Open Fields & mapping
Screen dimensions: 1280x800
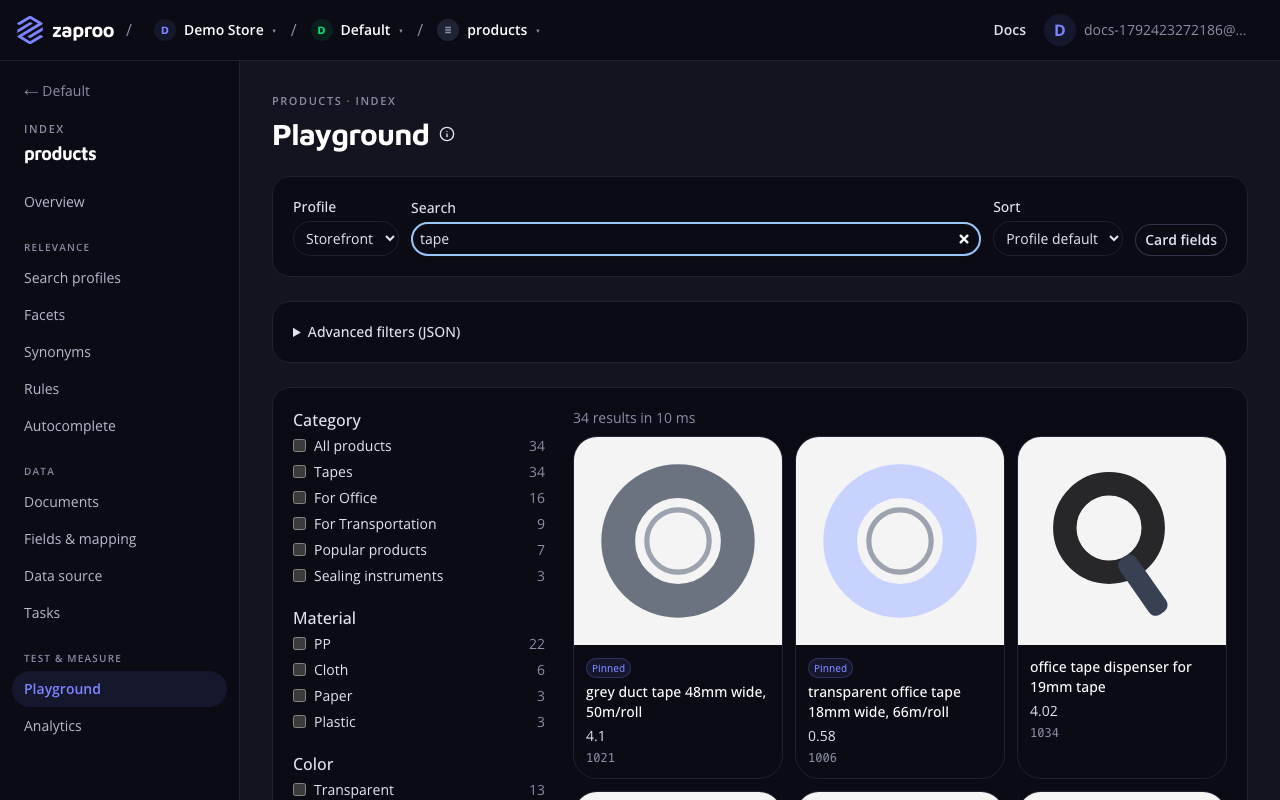click(80, 539)
